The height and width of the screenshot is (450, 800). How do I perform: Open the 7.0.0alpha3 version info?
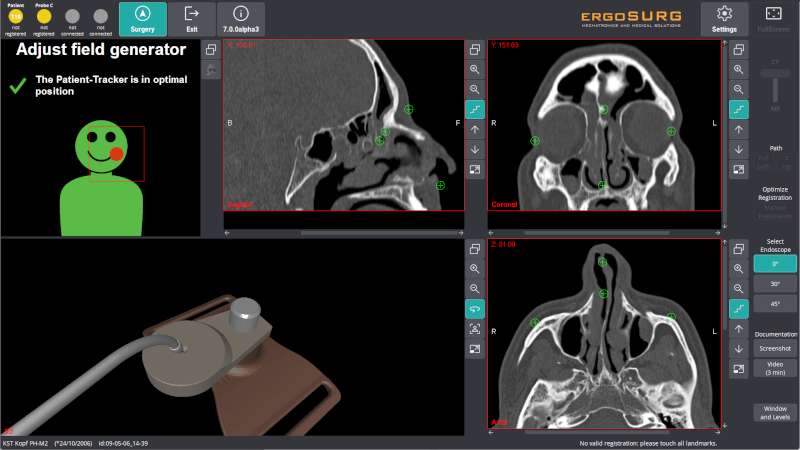point(240,16)
